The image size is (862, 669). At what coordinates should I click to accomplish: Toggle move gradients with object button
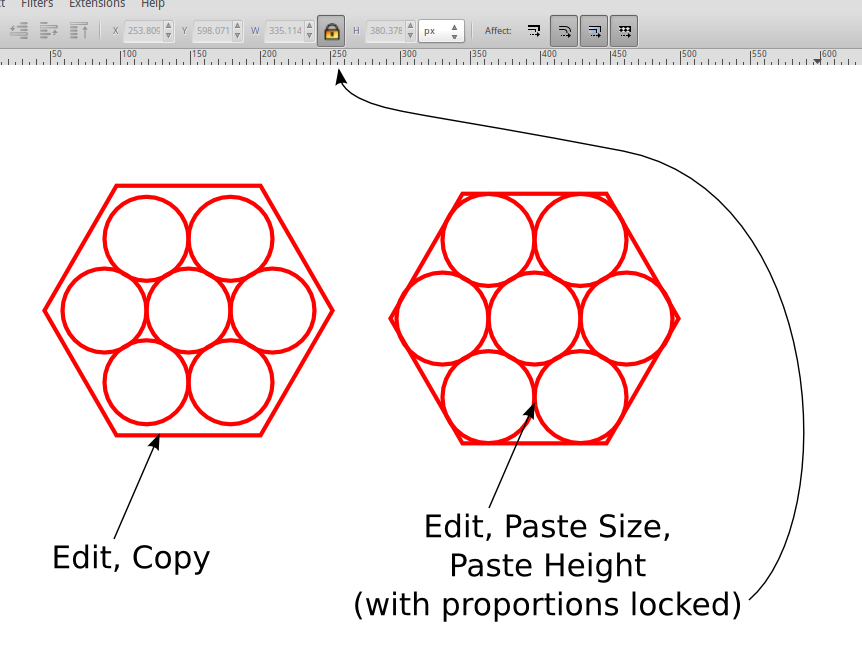(x=595, y=31)
